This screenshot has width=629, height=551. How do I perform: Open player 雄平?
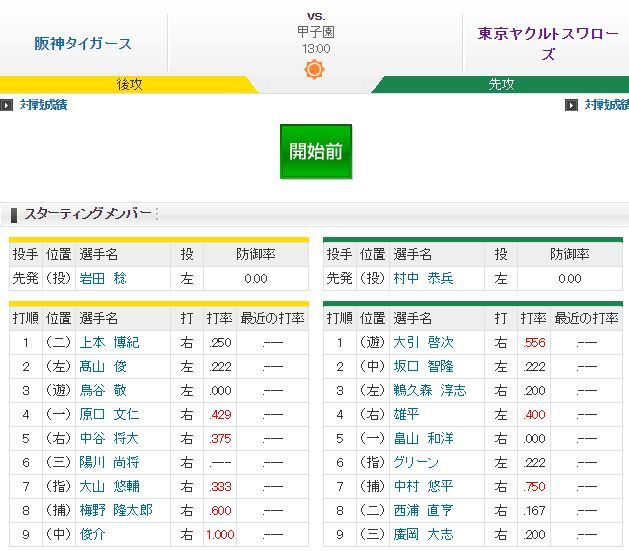[406, 414]
